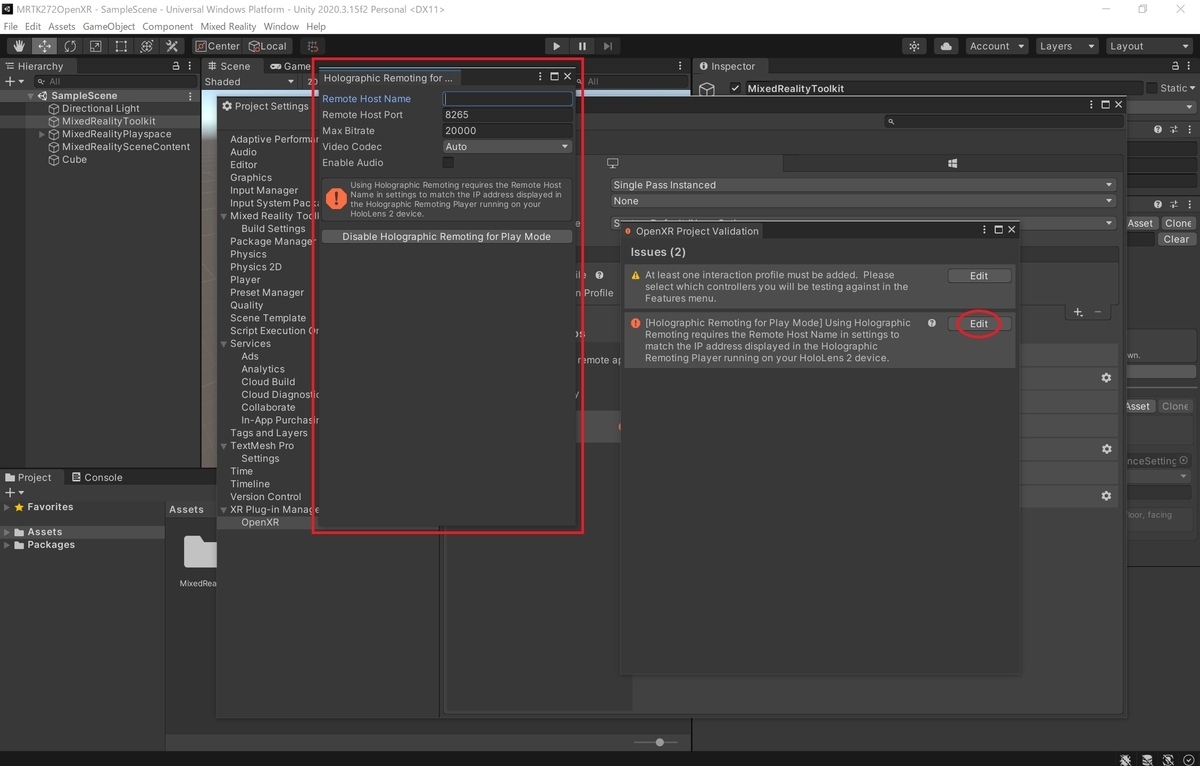Viewport: 1200px width, 766px height.
Task: Open Single Pass Instanced render mode dropdown
Action: pyautogui.click(x=862, y=185)
